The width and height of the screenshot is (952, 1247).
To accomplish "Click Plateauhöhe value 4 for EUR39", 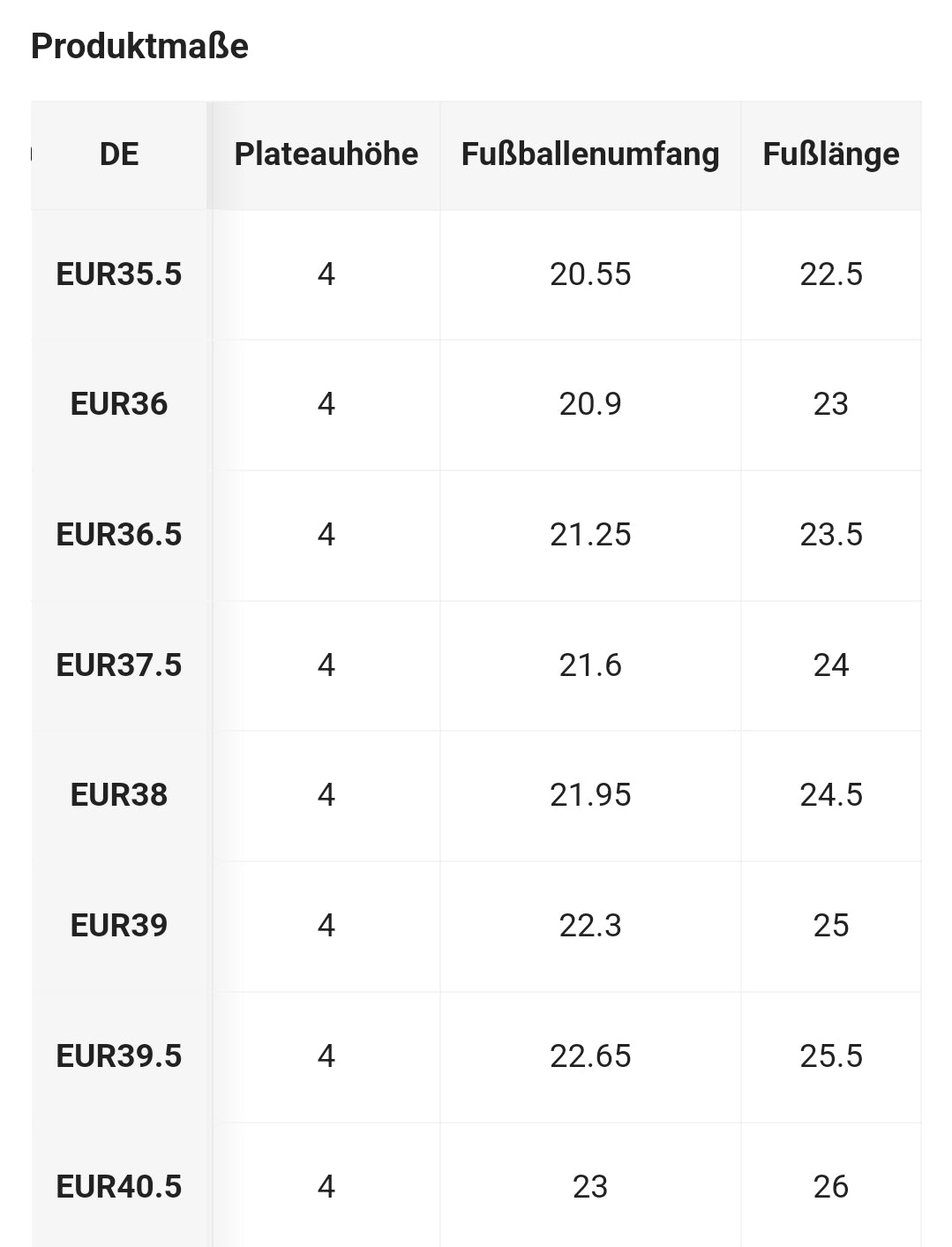I will pyautogui.click(x=326, y=926).
